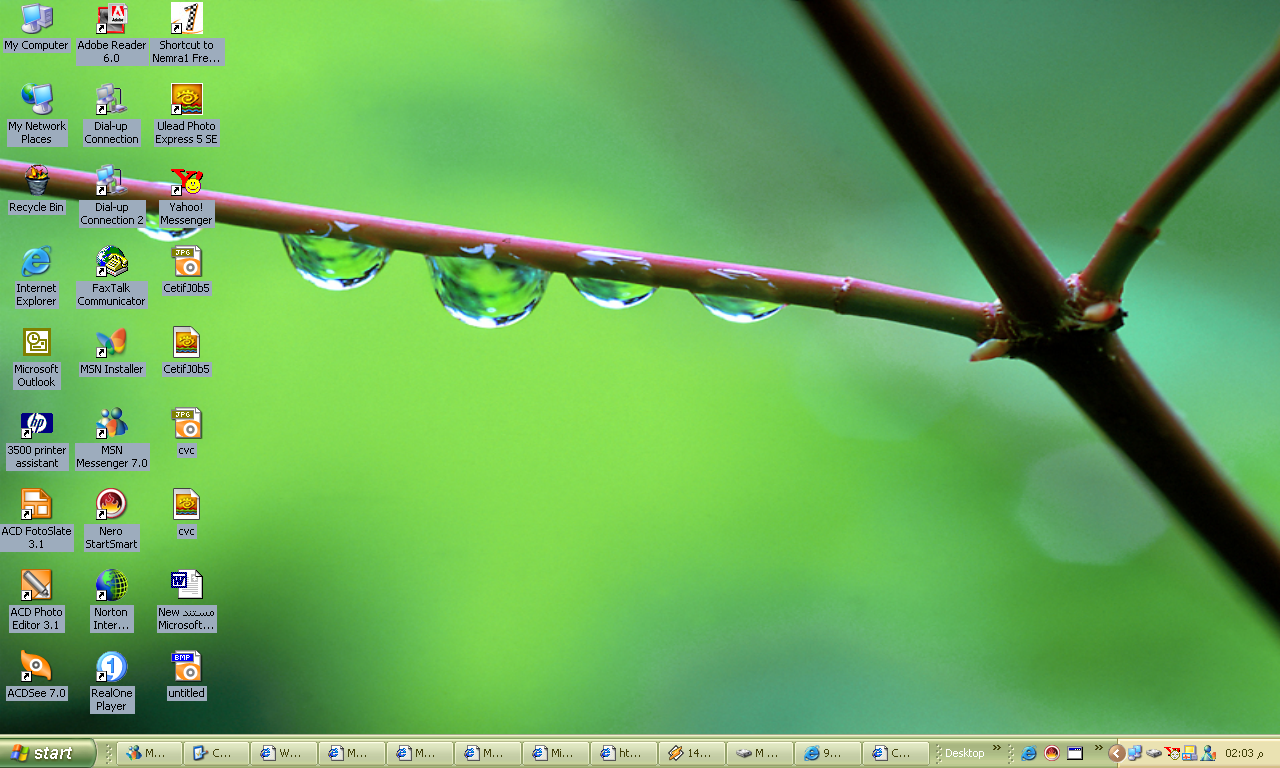This screenshot has width=1280, height=768.
Task: Select the Shortcut to Nemra1 Fre… icon
Action: 187,34
